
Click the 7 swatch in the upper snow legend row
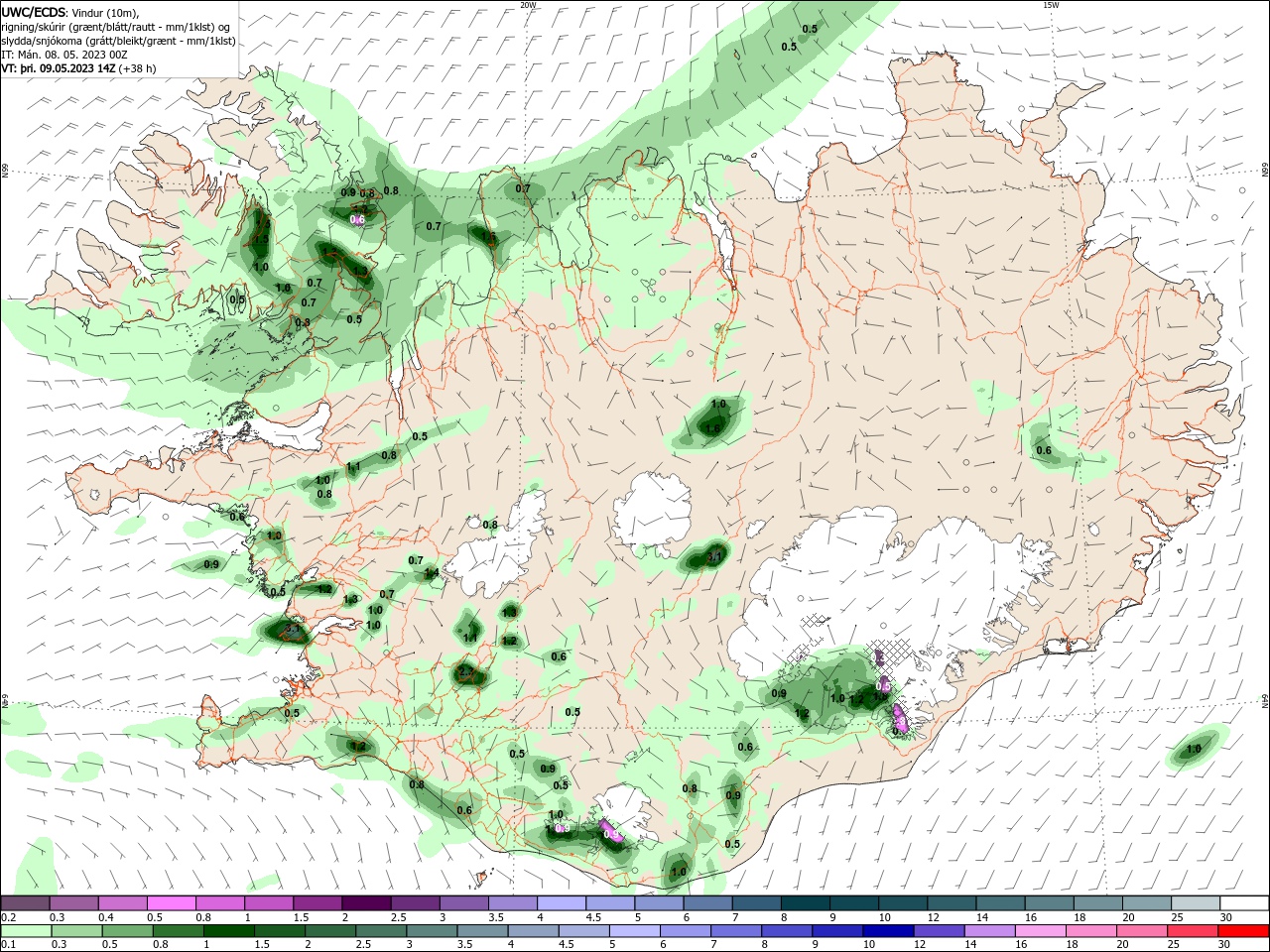pos(756,903)
